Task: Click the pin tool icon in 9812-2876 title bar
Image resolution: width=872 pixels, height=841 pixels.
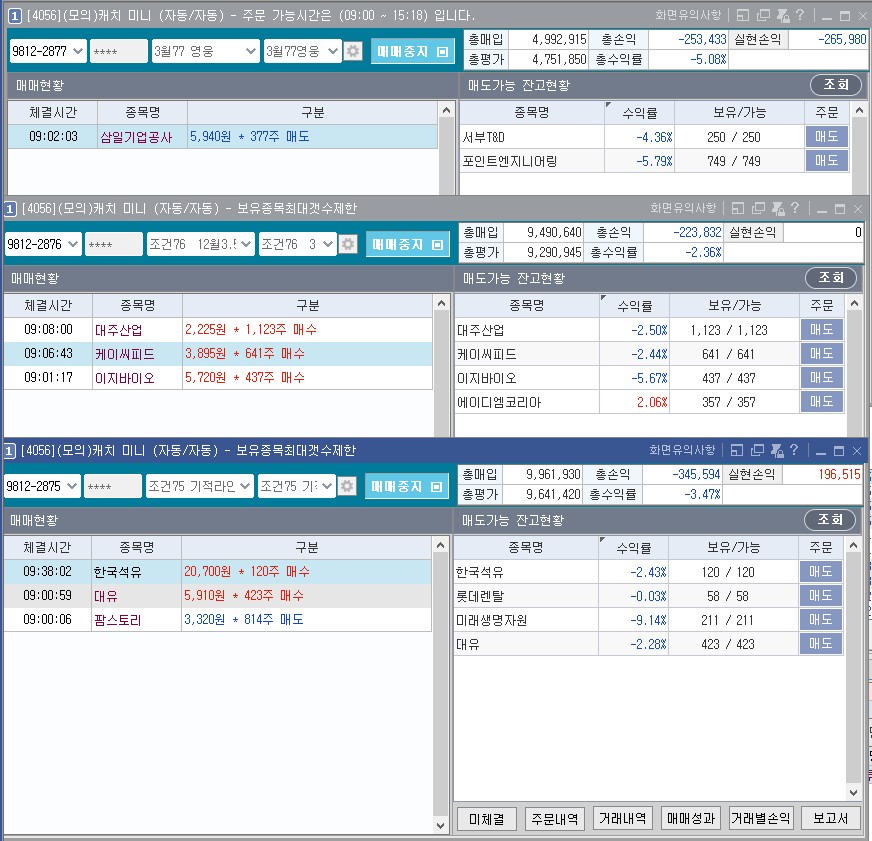Action: (x=778, y=209)
